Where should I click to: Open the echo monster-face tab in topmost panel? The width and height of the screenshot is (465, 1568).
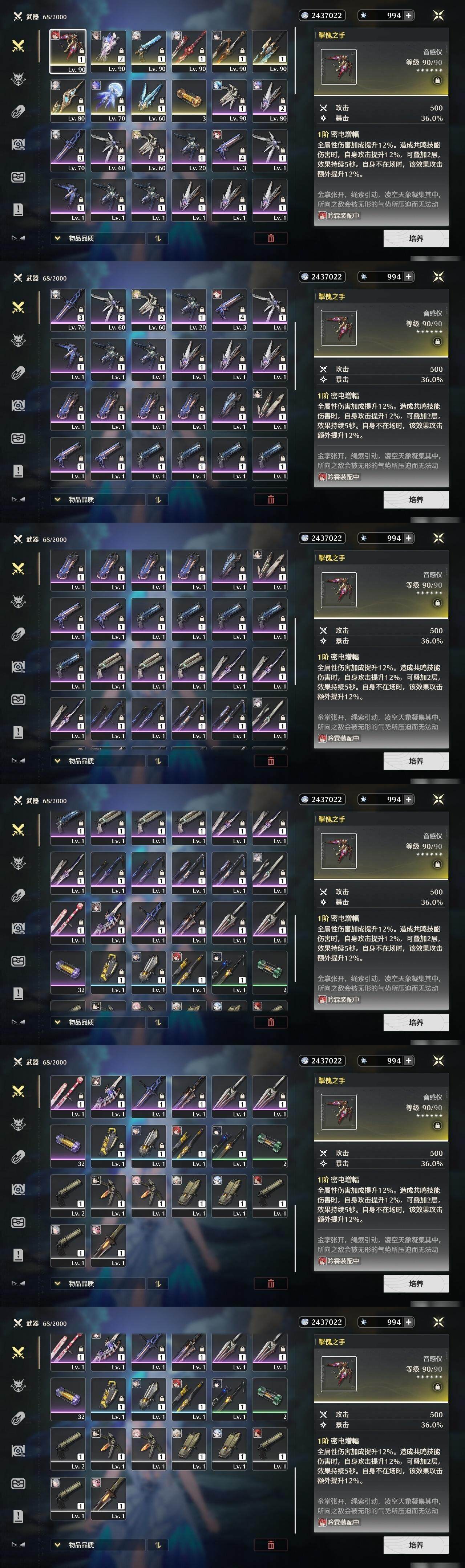pos(18,78)
